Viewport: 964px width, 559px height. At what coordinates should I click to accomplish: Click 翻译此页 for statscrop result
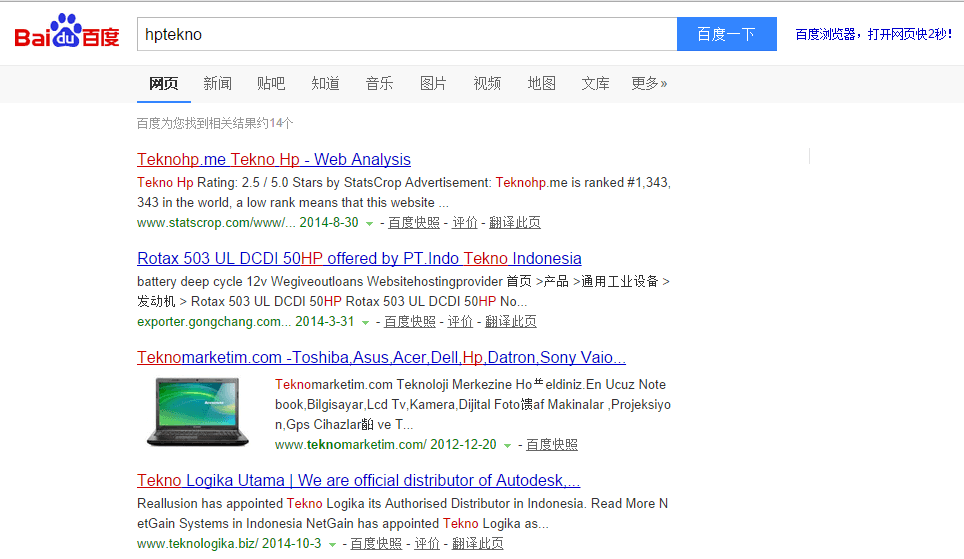pos(515,223)
